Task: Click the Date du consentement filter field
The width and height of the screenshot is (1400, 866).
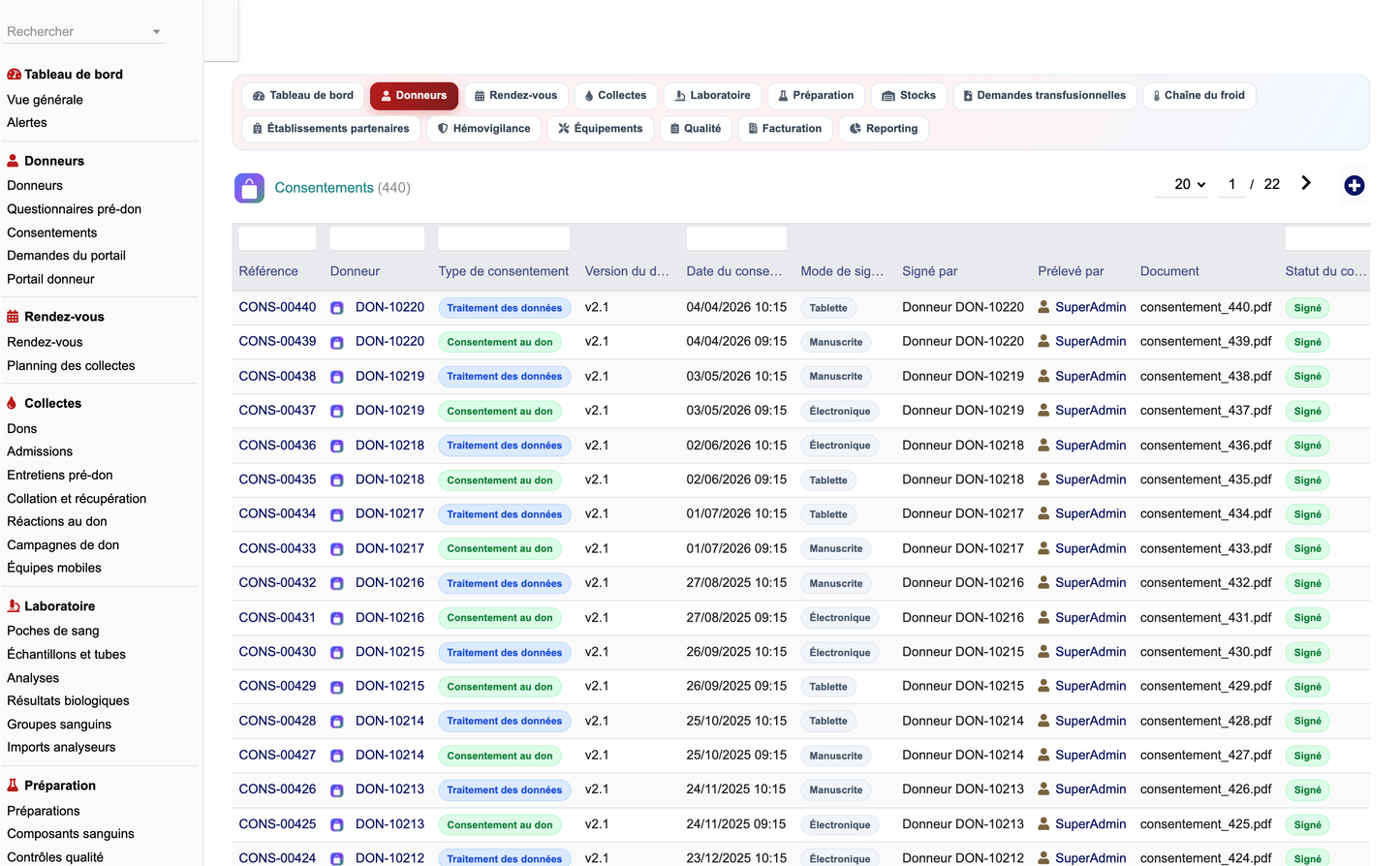Action: 736,238
